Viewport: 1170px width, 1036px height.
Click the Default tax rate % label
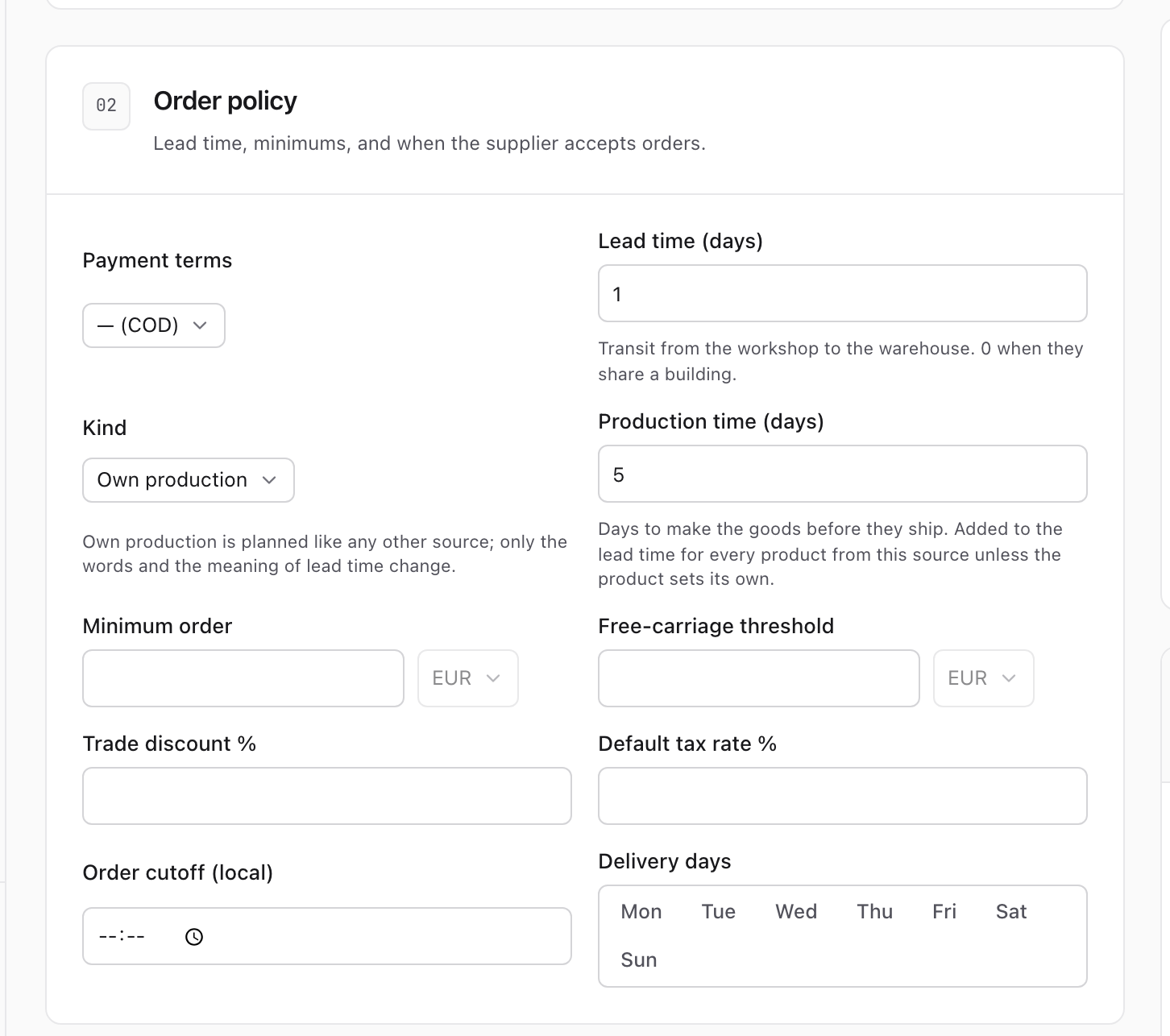pos(687,744)
